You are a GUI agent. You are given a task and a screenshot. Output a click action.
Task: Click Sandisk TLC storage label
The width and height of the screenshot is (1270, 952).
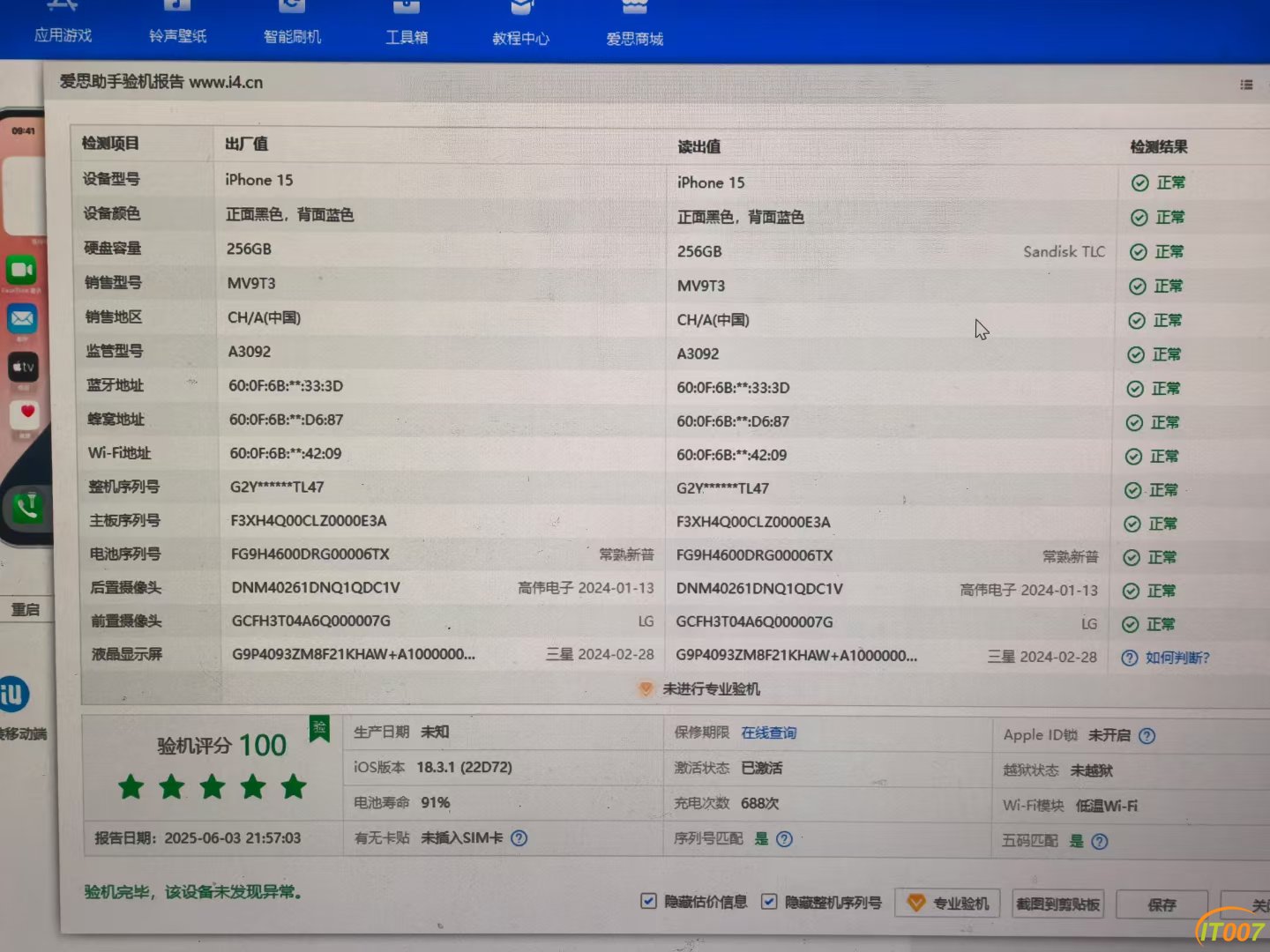(x=1064, y=251)
